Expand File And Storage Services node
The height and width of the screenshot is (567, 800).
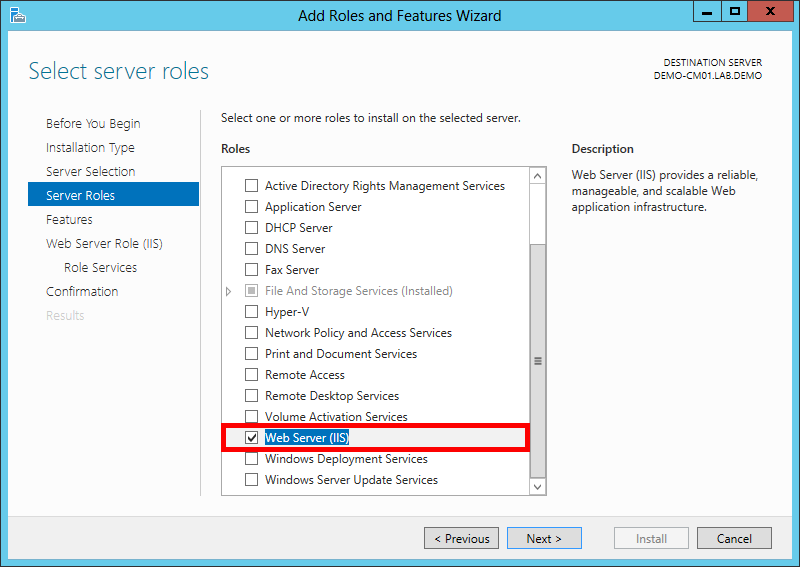228,291
